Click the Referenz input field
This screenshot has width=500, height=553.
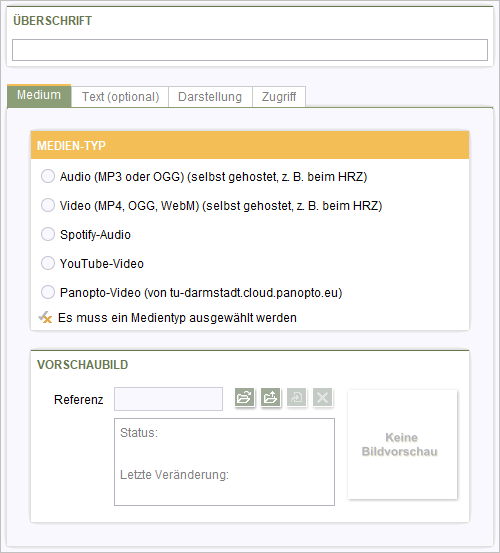tap(168, 399)
